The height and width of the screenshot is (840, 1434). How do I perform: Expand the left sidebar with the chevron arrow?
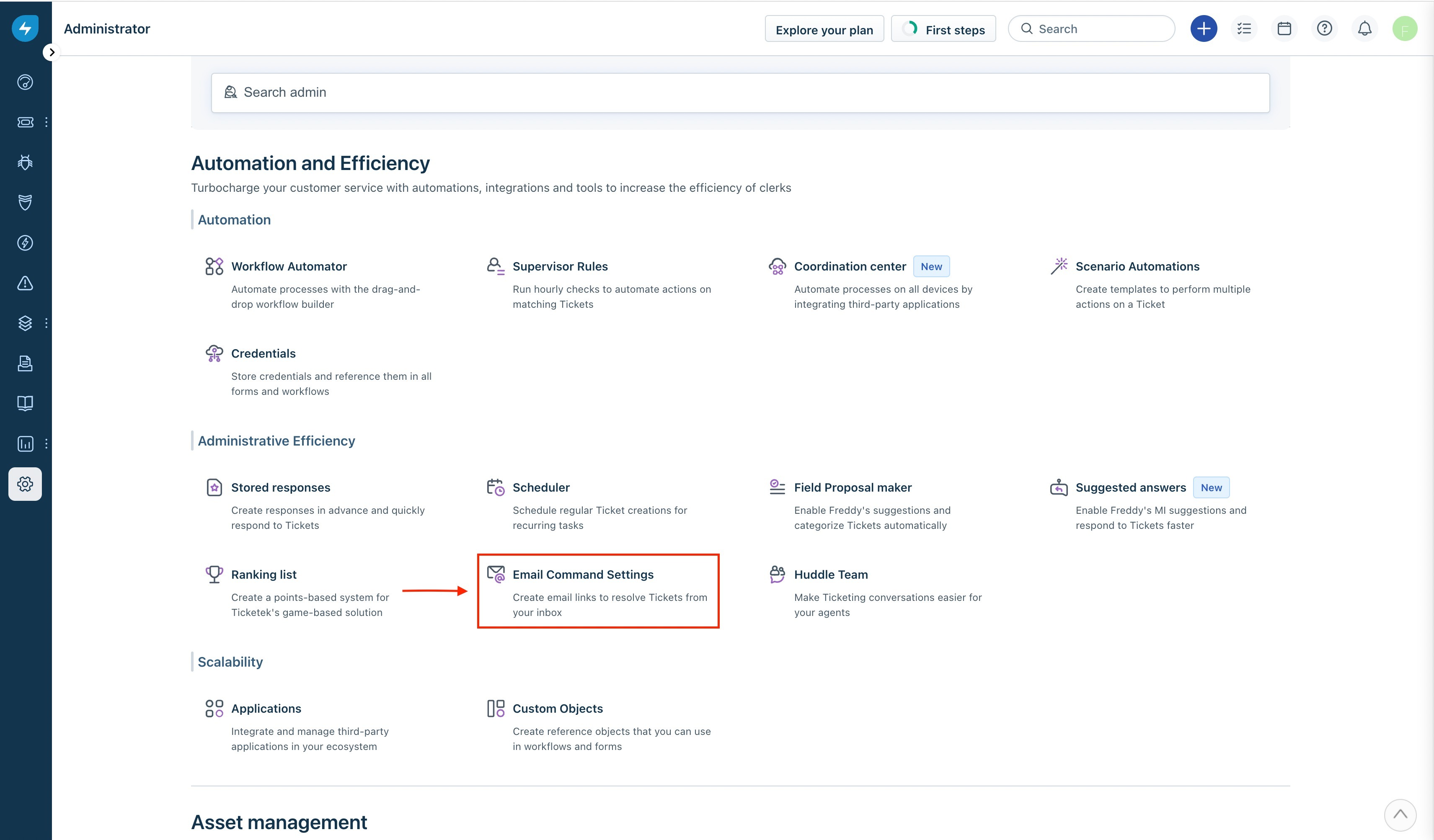(x=52, y=52)
